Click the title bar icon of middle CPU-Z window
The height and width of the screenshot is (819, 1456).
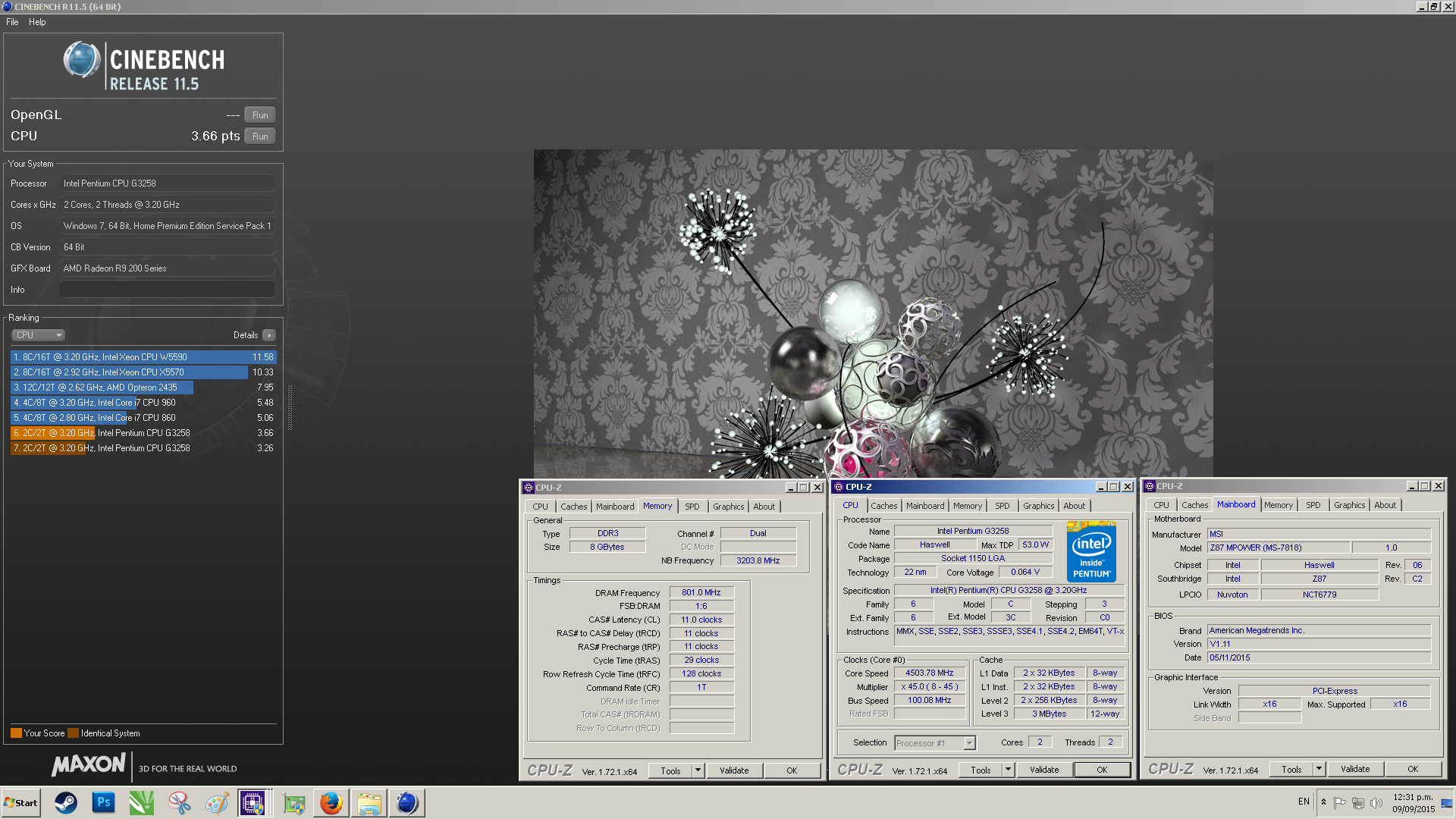(839, 487)
